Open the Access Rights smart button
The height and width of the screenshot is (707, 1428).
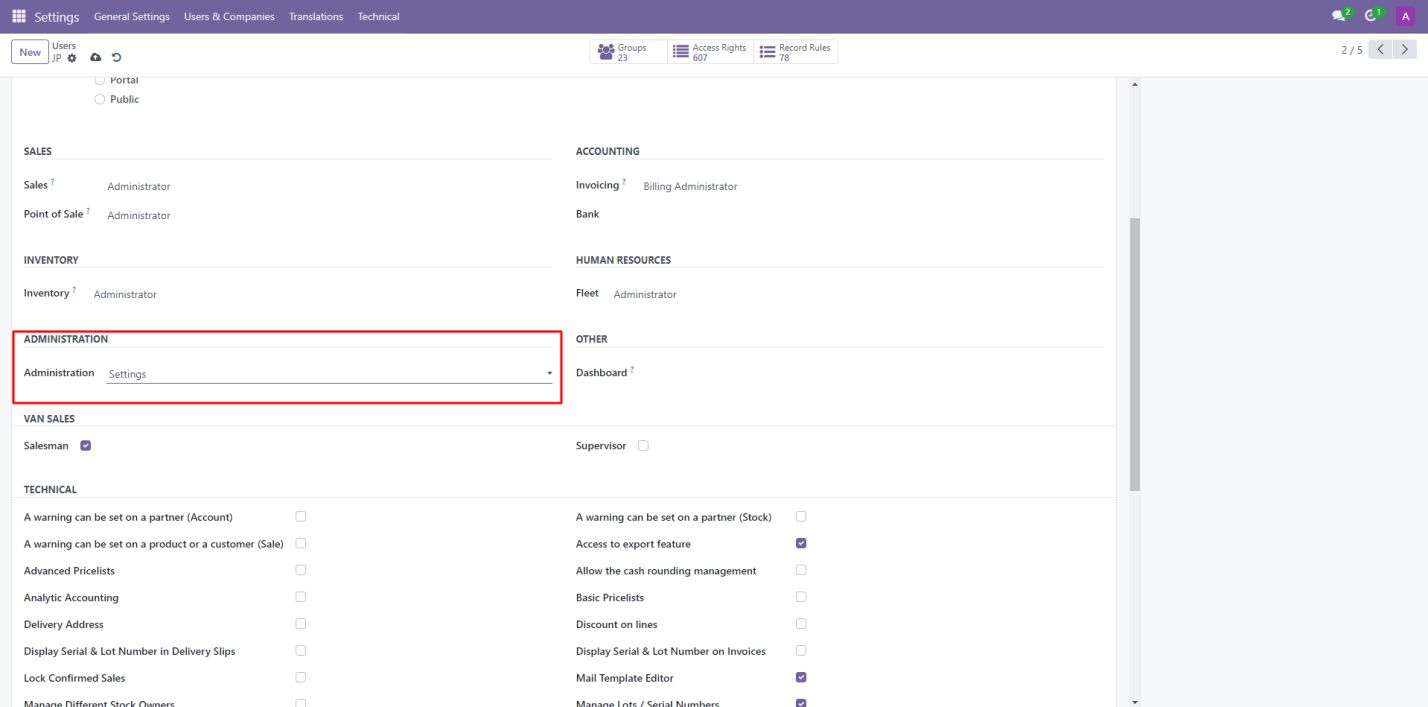pos(710,52)
